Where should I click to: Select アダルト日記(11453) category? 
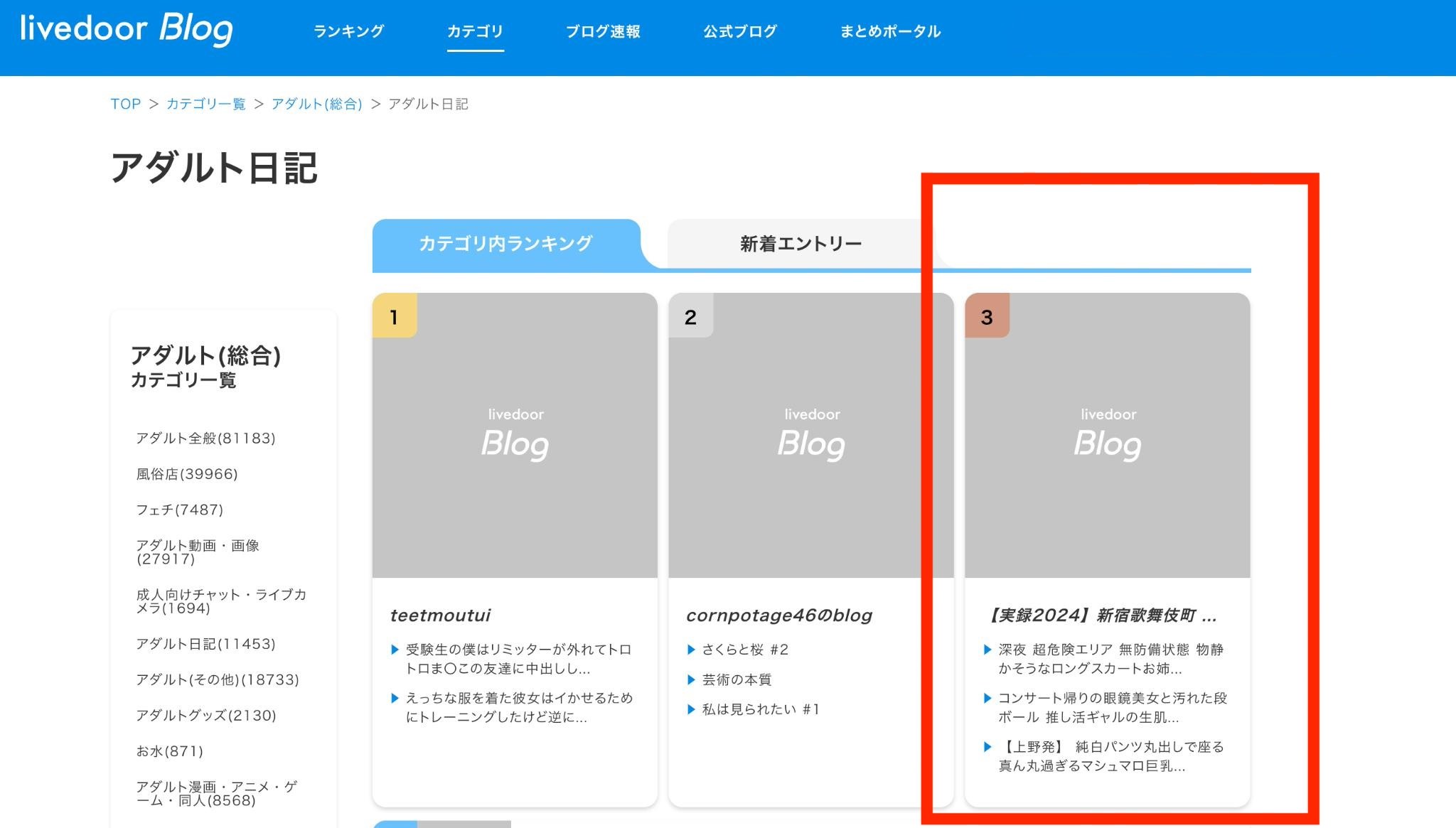pyautogui.click(x=205, y=644)
